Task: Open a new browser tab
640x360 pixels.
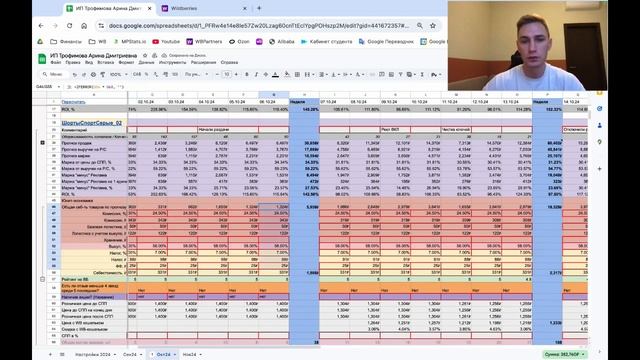Action: 259,8
